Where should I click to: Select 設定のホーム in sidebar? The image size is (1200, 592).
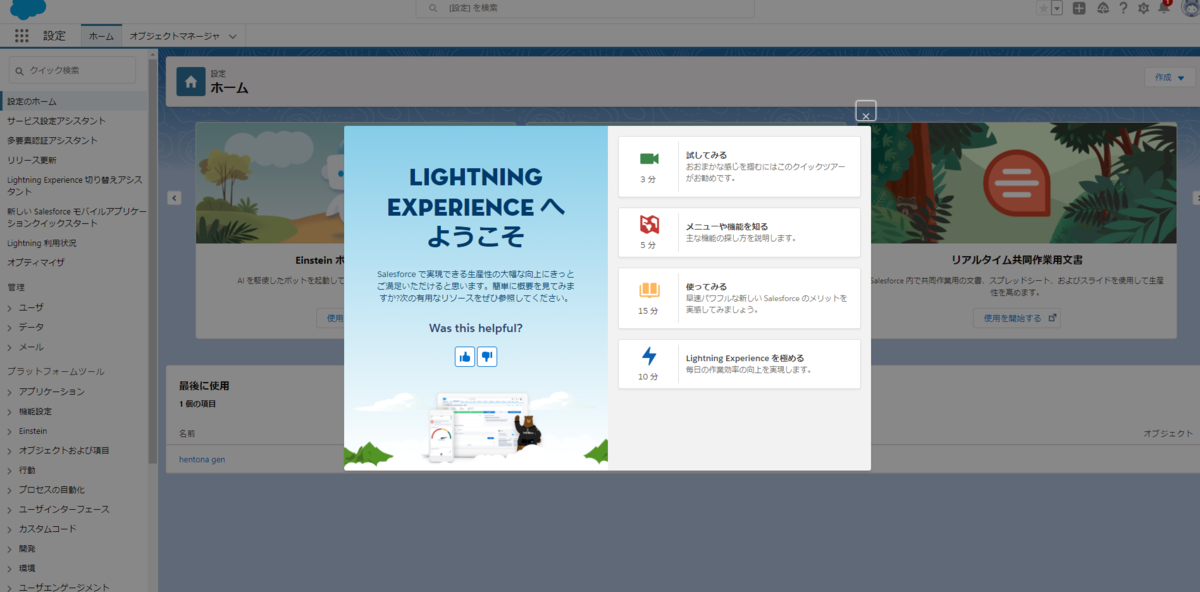pyautogui.click(x=74, y=101)
